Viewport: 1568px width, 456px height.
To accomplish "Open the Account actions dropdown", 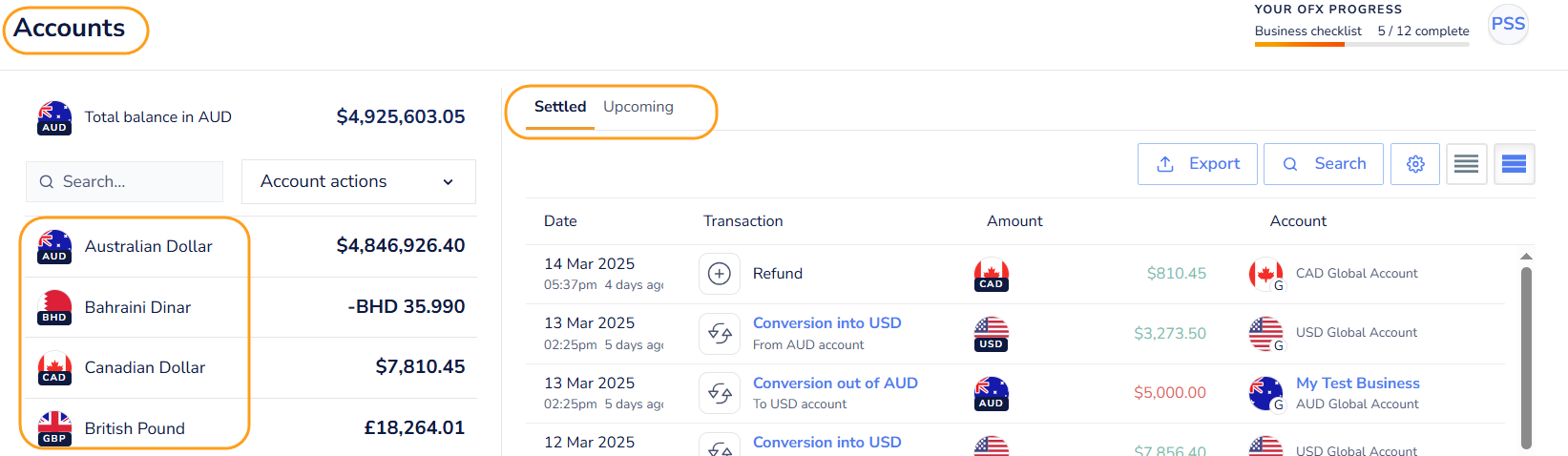I will 358,181.
